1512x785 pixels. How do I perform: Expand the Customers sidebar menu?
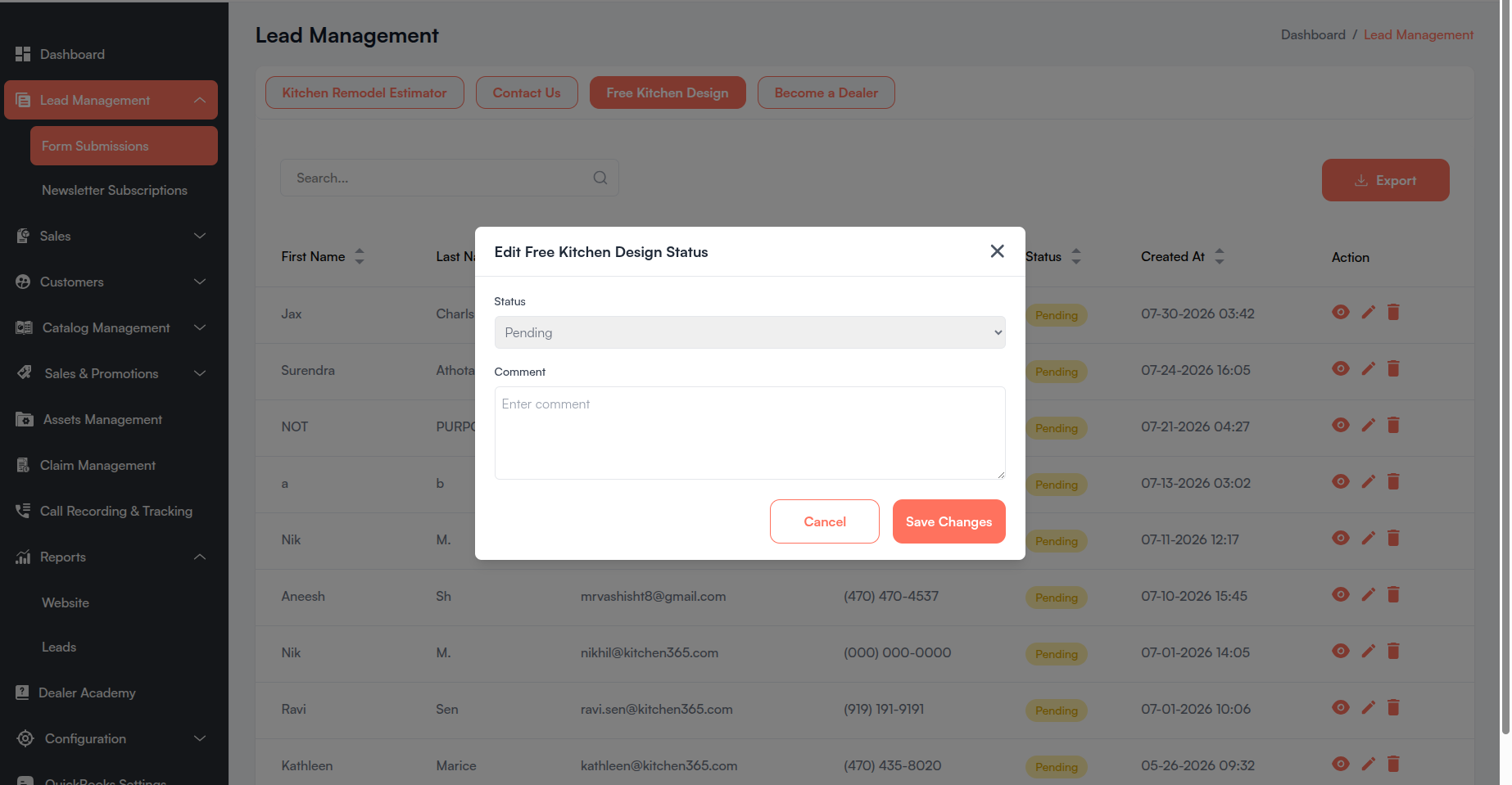point(111,282)
